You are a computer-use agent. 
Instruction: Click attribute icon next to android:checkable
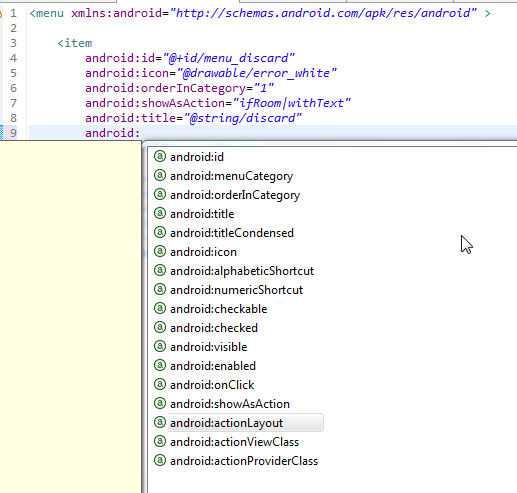(160, 308)
